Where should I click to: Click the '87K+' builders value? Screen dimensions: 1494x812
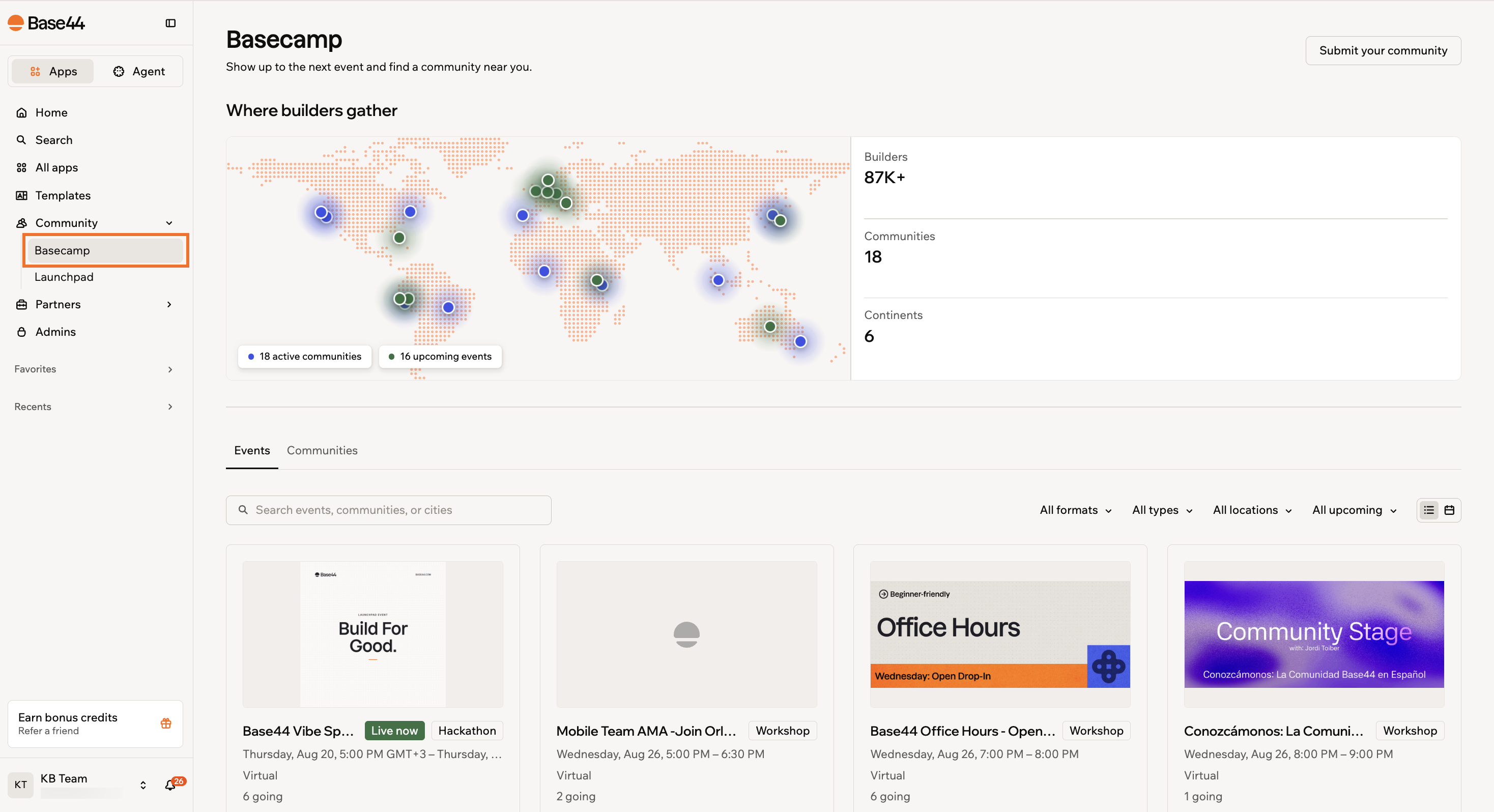(x=884, y=178)
